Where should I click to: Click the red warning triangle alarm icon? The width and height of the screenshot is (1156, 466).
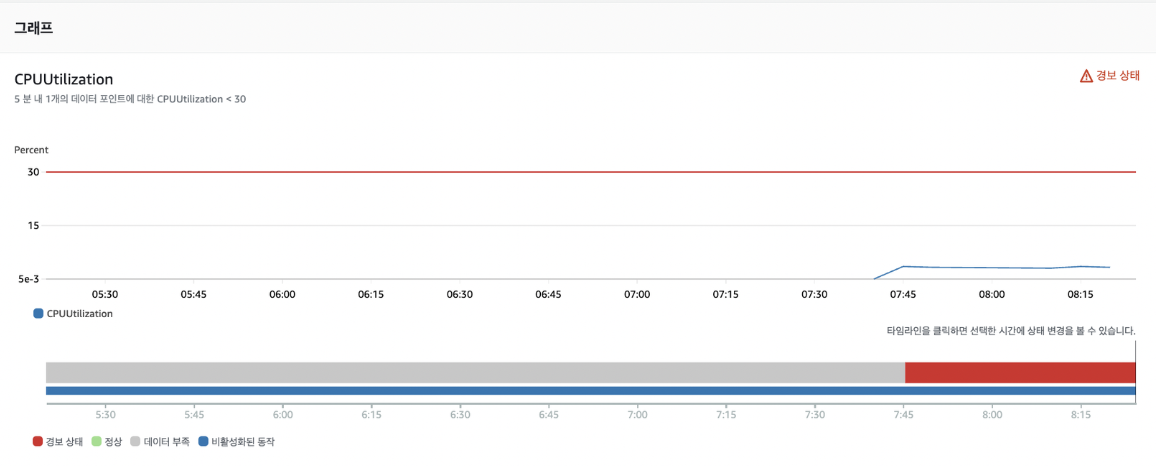point(1086,75)
